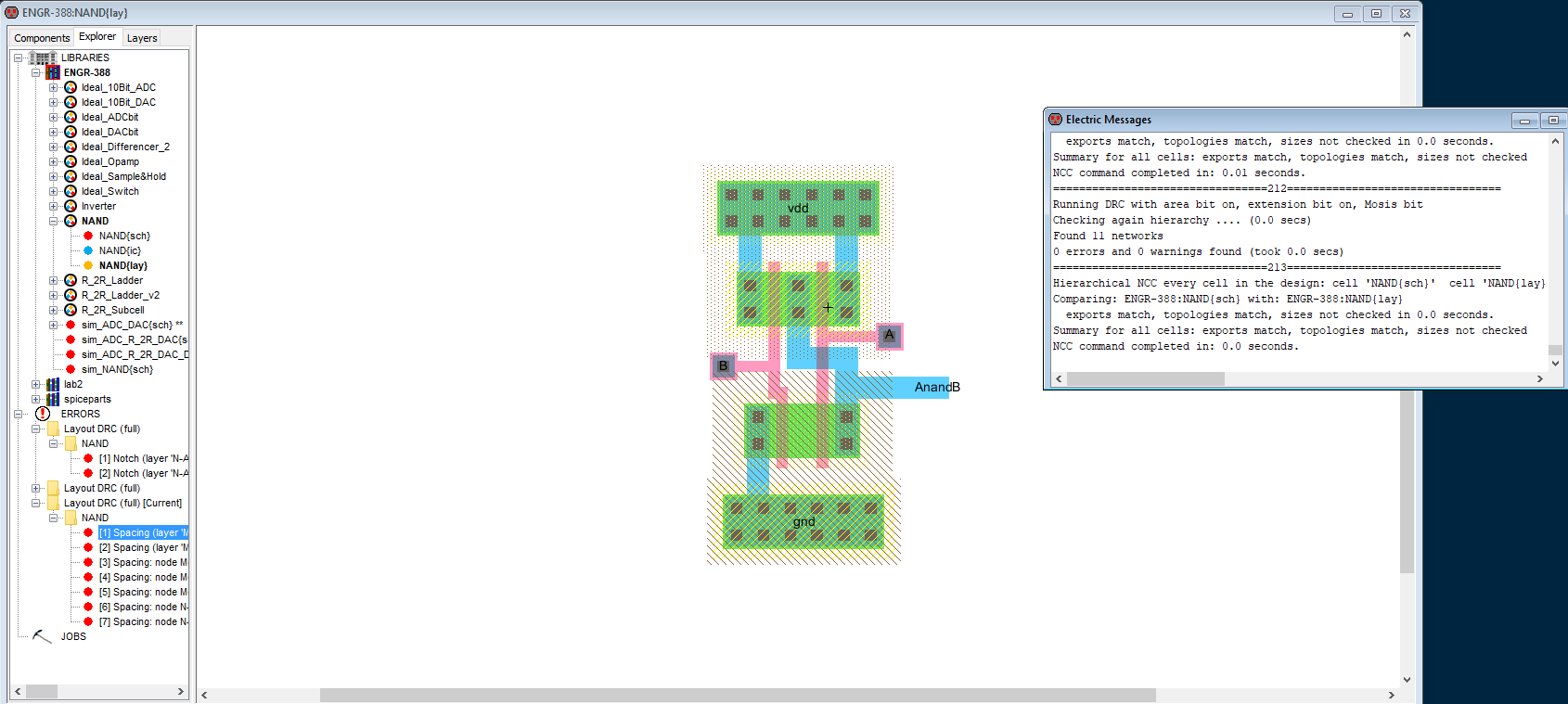Click the Ideal_10Bit_DAC cell icon
Image resolution: width=1568 pixels, height=704 pixels.
tap(71, 102)
